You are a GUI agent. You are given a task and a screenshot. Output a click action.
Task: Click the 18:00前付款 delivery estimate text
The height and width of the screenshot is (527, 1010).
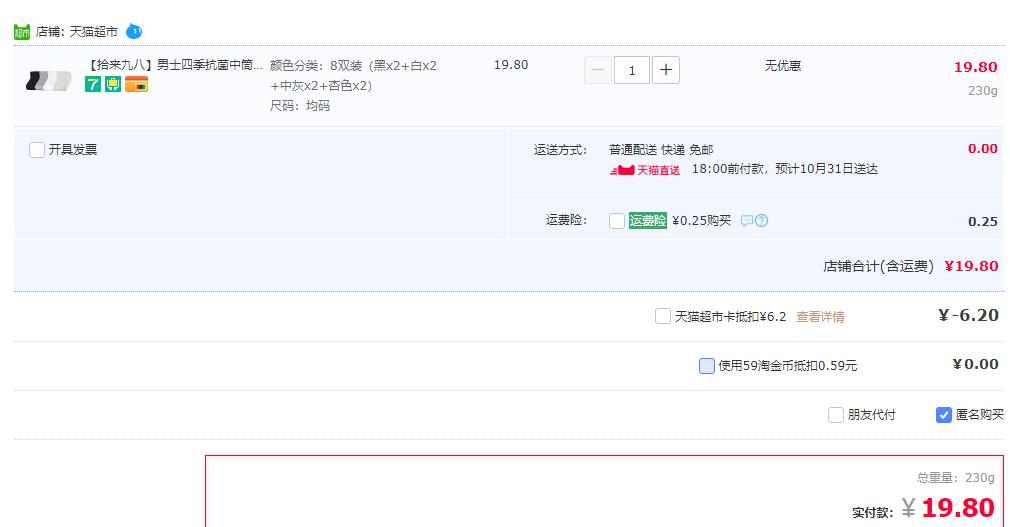coord(785,169)
